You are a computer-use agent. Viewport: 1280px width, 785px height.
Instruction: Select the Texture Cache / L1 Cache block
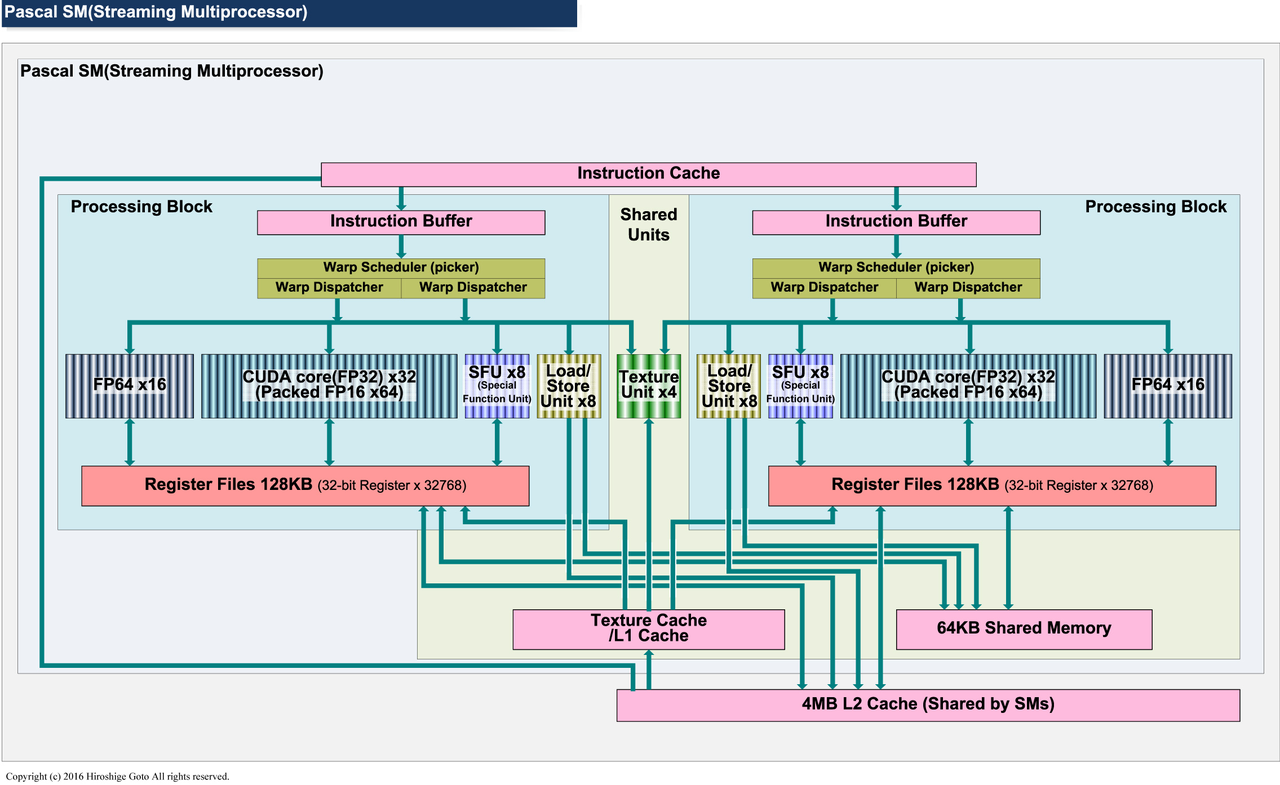point(648,629)
